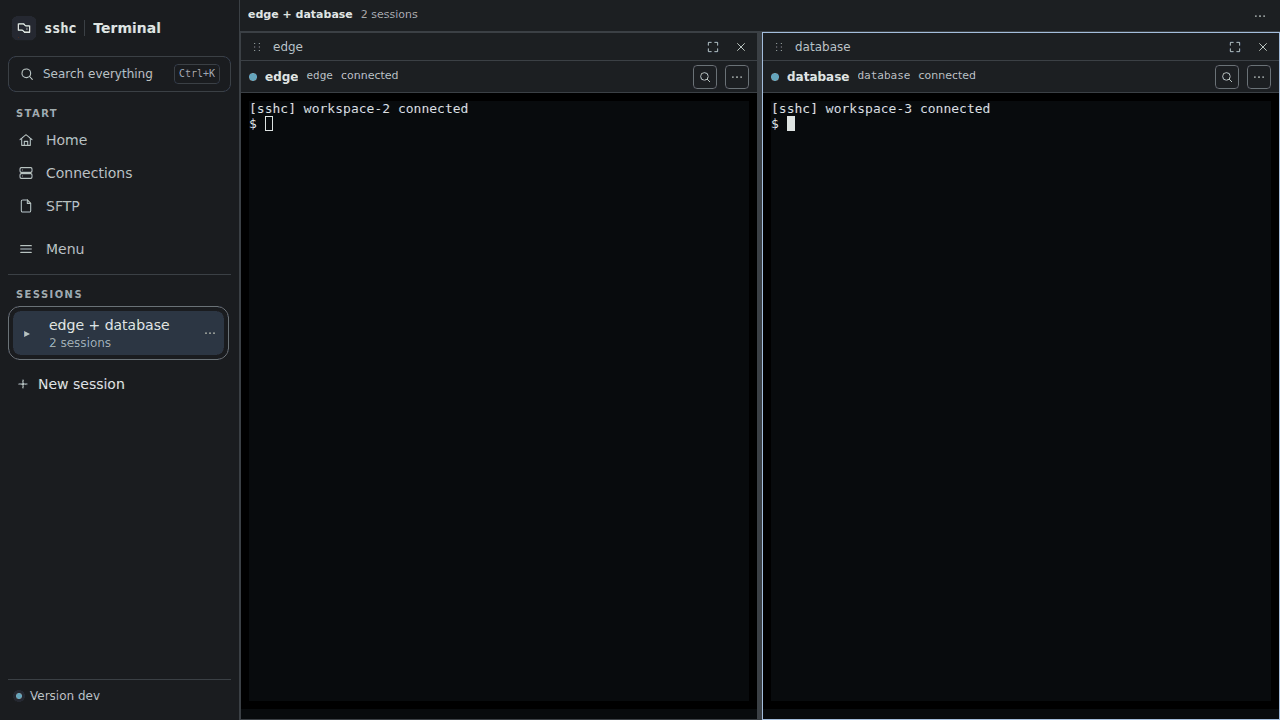This screenshot has width=1280, height=720.
Task: Open the SFTP page
Action: [119, 206]
